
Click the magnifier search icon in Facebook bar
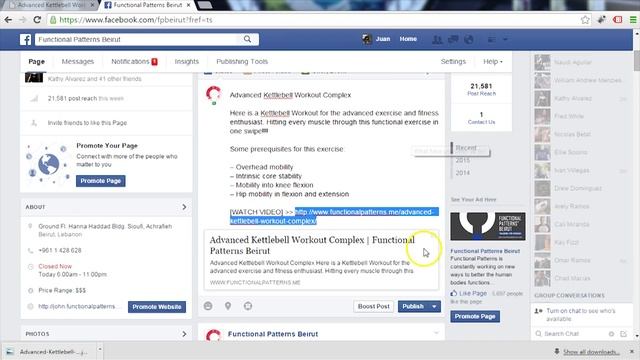tap(247, 39)
